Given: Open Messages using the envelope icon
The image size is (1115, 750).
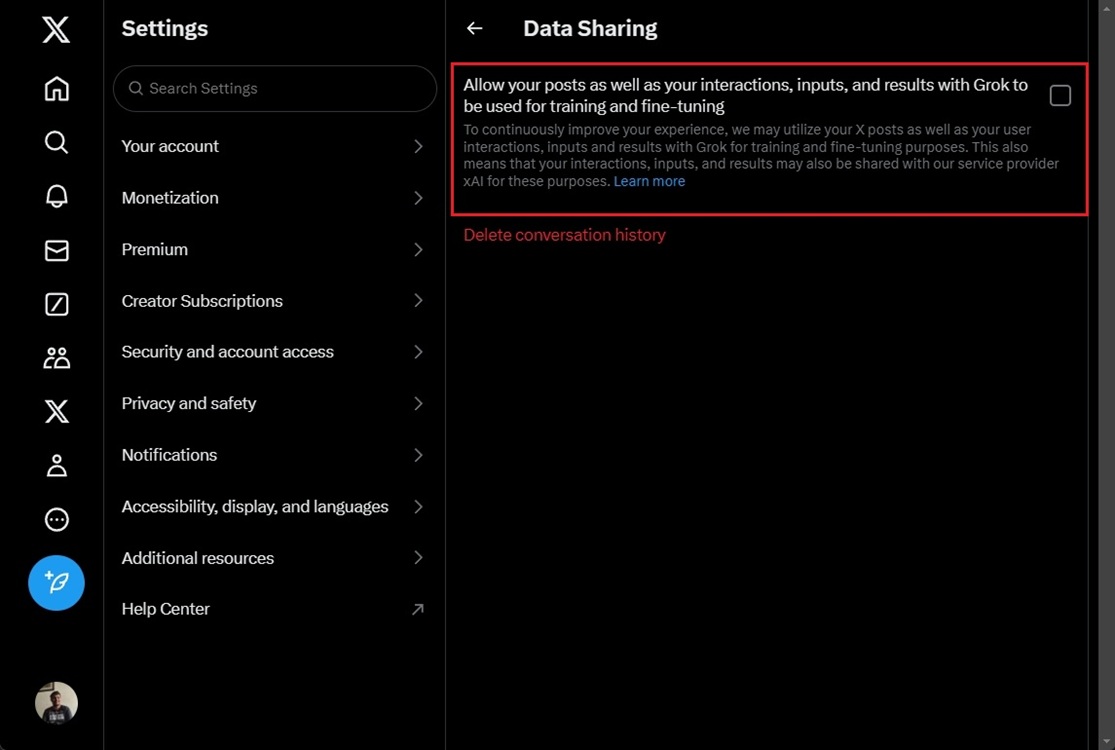Looking at the screenshot, I should tap(56, 250).
